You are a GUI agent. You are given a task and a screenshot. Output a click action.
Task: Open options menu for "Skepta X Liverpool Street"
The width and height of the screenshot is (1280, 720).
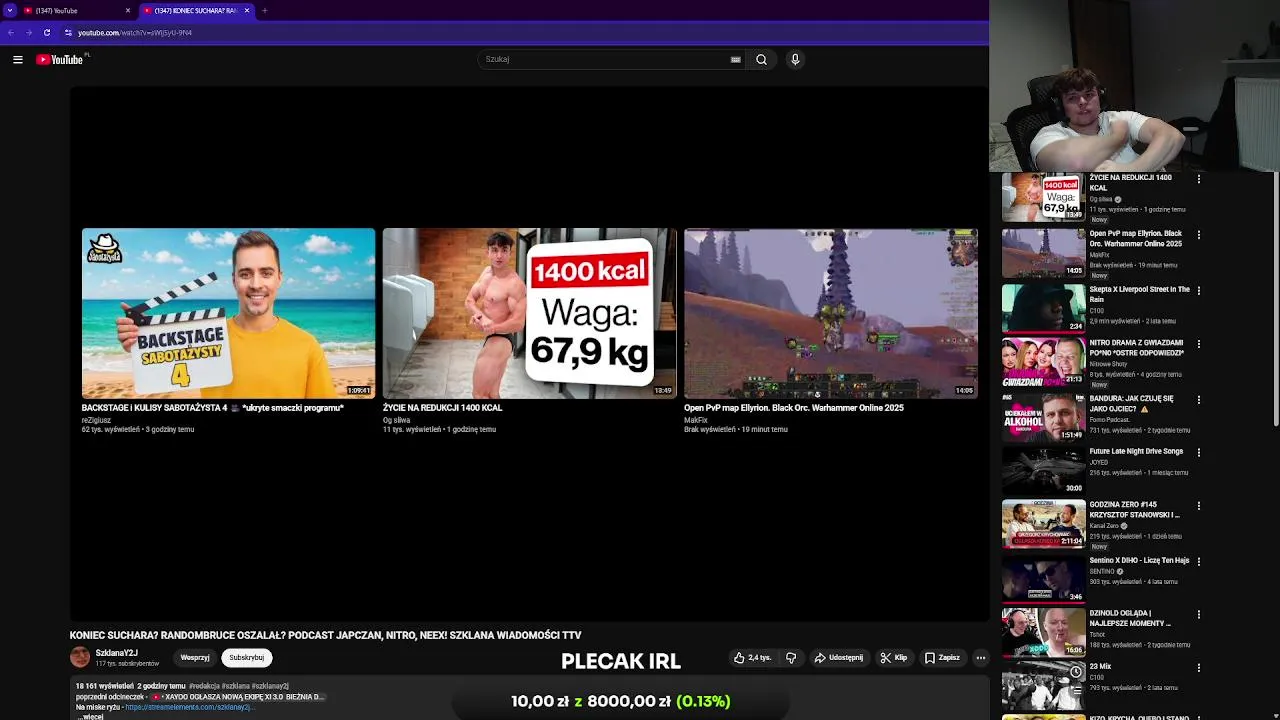coord(1198,291)
